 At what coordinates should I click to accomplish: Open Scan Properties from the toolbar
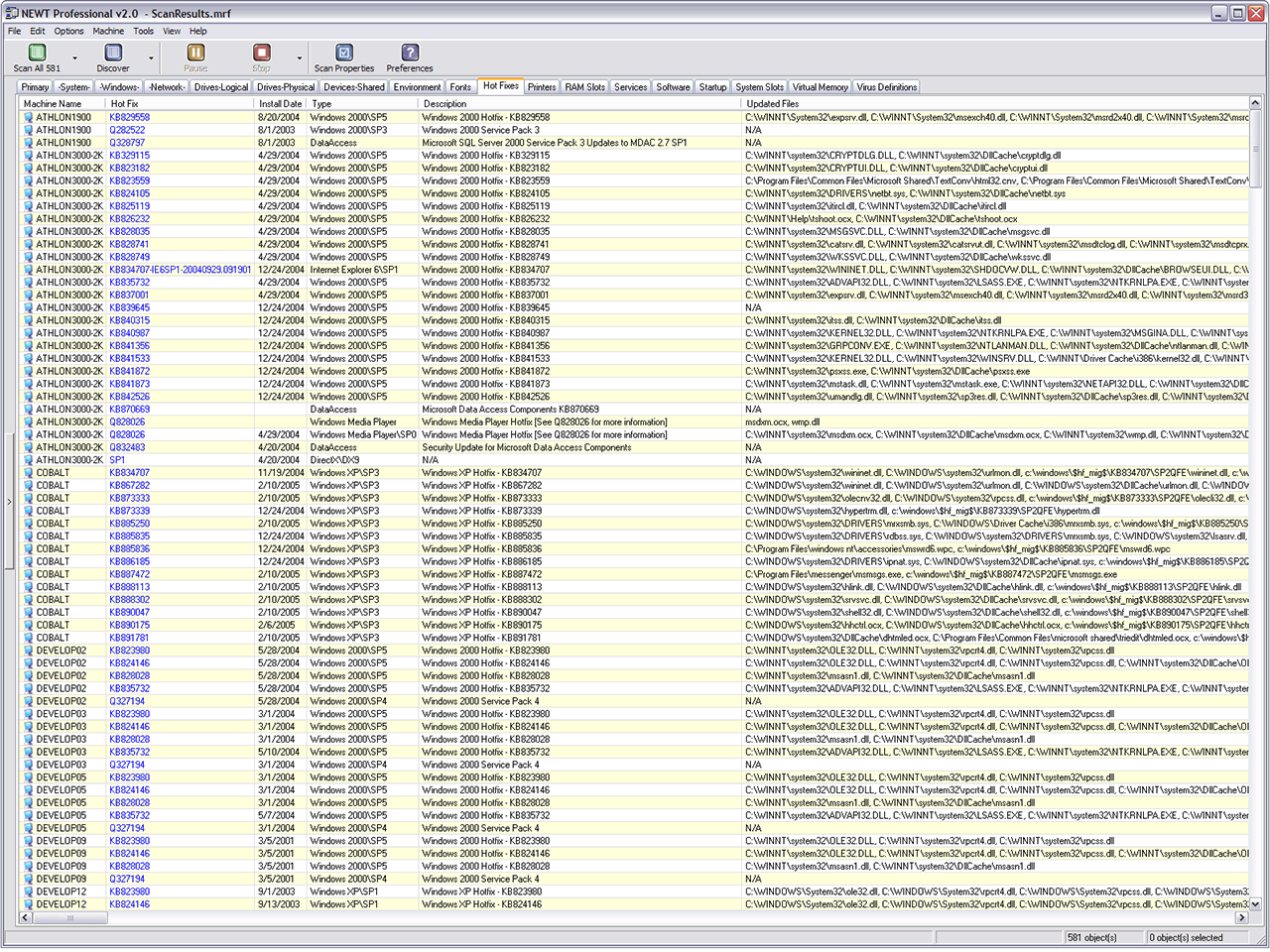pos(343,54)
